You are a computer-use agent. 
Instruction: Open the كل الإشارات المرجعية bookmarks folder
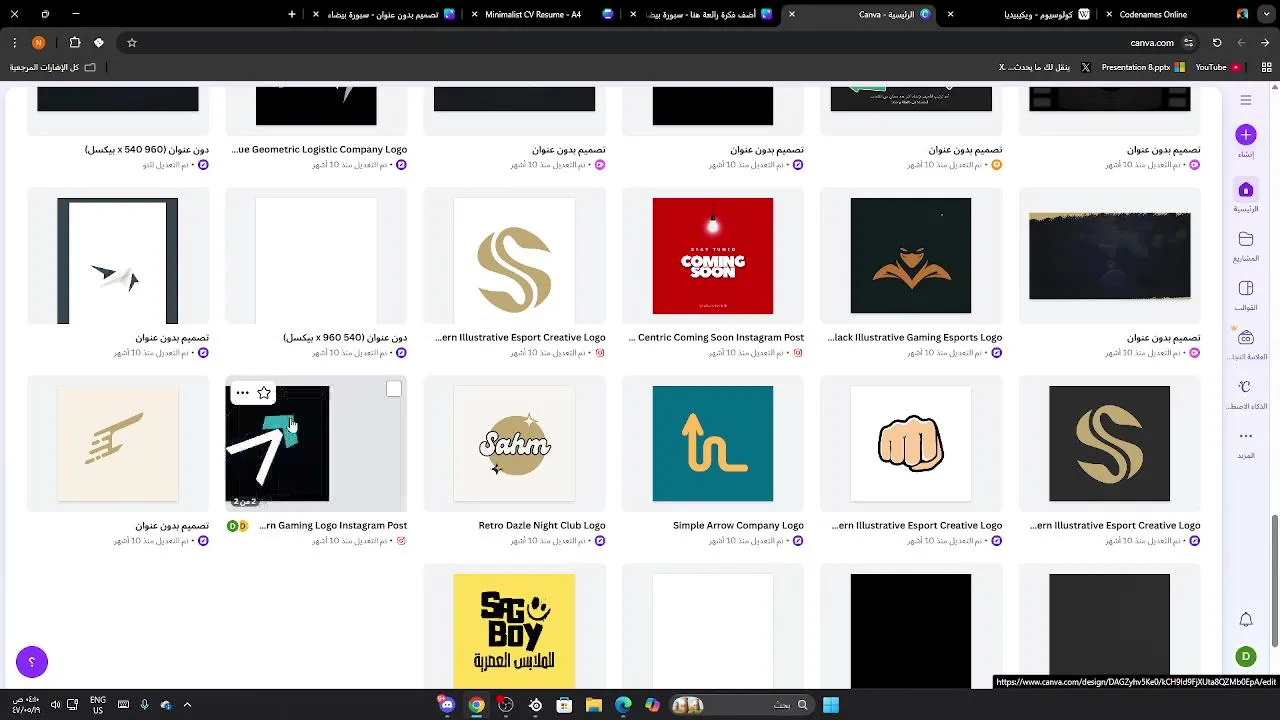tap(52, 67)
